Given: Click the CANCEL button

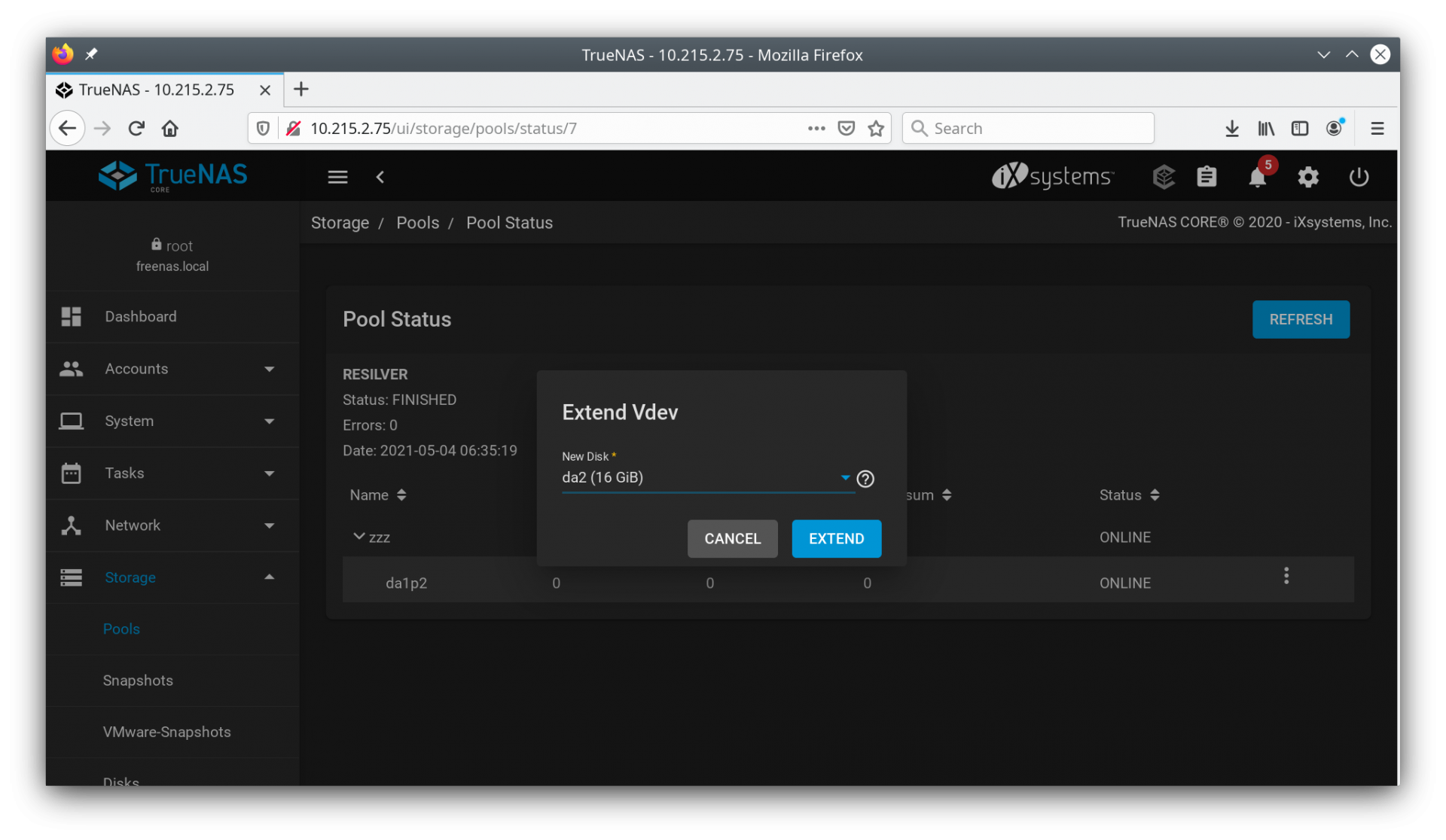Looking at the screenshot, I should coord(732,539).
